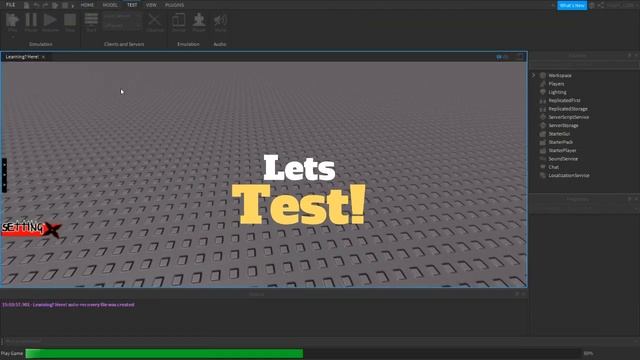The height and width of the screenshot is (360, 640).
Task: Click the What's New button
Action: [x=572, y=5]
